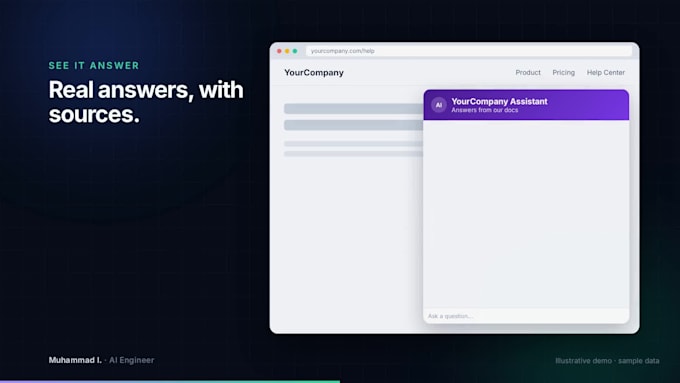
Task: Open the Pricing nav link
Action: [x=563, y=72]
